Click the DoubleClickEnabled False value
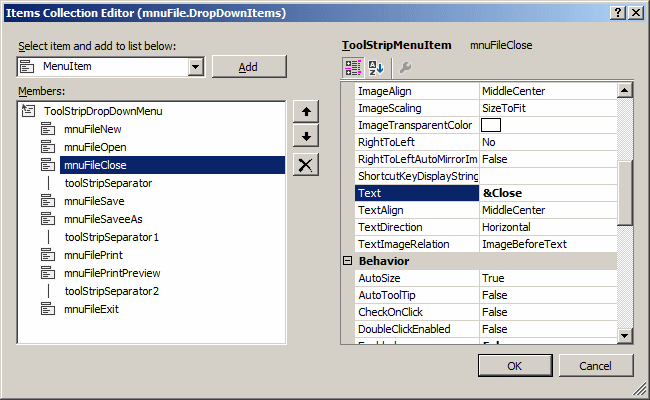650x400 pixels. [x=495, y=329]
